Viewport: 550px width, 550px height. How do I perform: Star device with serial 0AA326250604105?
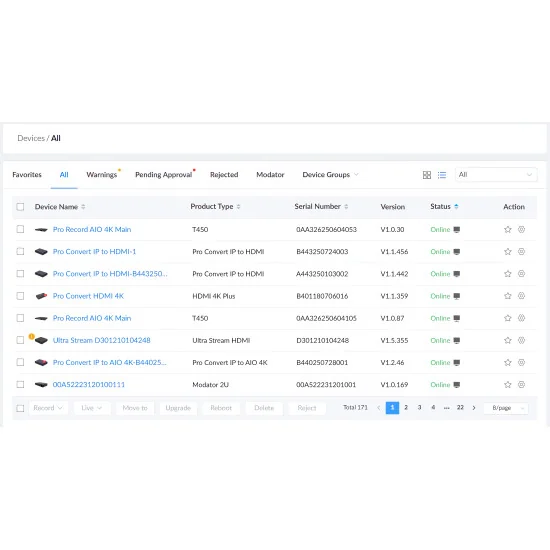point(508,318)
